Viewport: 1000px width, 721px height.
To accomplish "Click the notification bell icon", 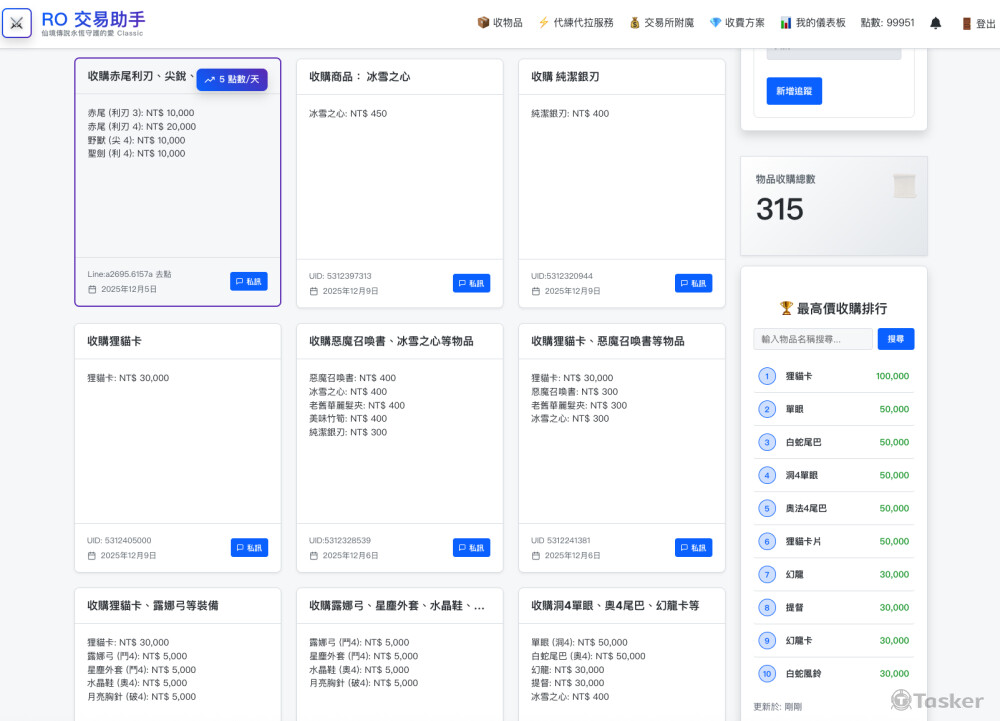I will (x=936, y=23).
